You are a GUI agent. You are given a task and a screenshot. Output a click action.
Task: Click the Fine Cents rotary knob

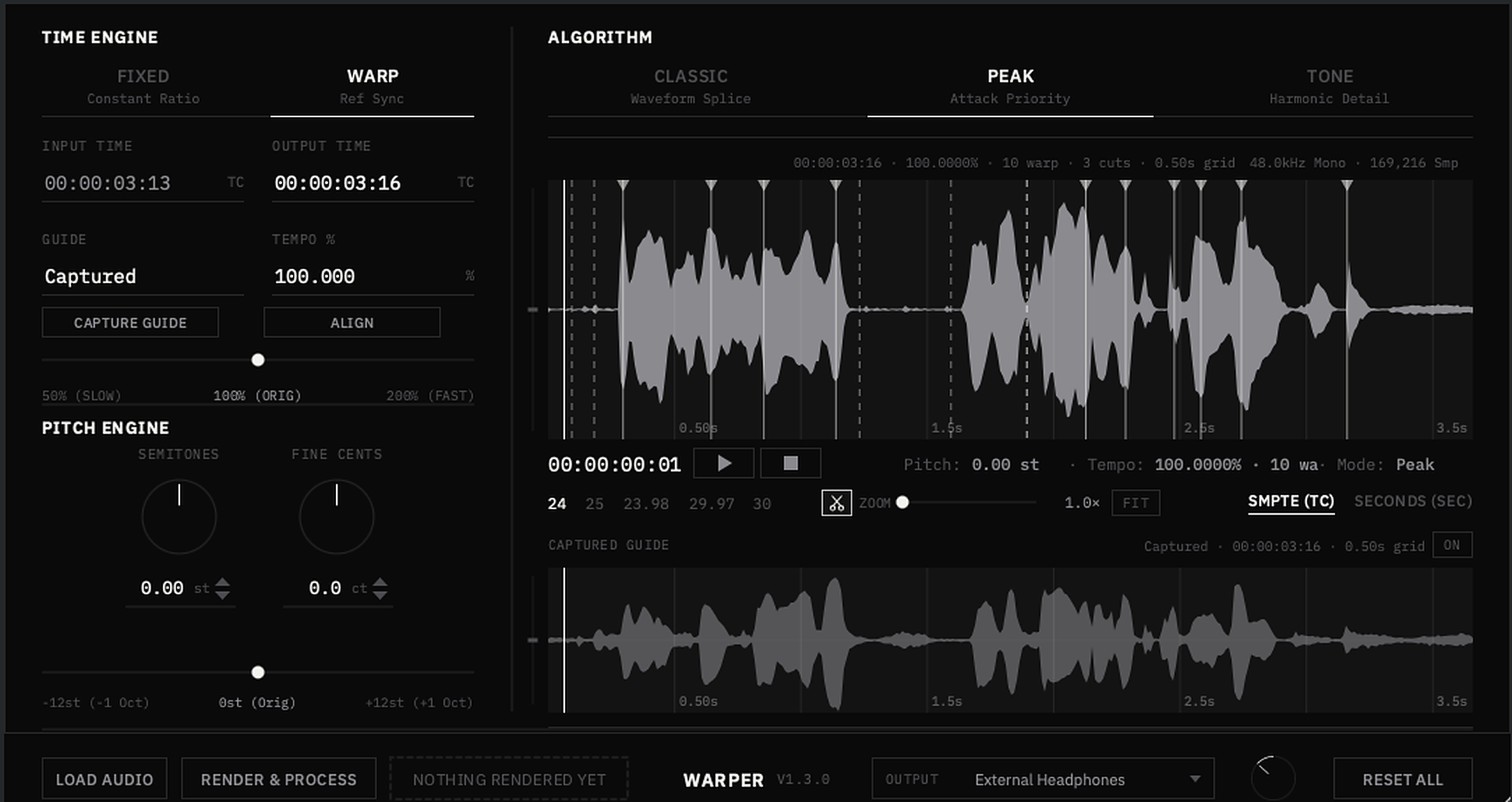337,517
